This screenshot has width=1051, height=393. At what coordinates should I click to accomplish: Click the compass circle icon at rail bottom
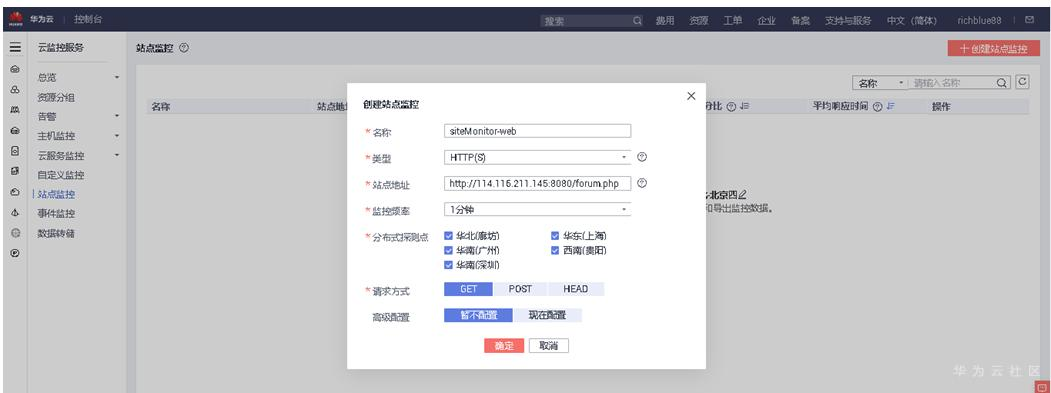point(15,253)
